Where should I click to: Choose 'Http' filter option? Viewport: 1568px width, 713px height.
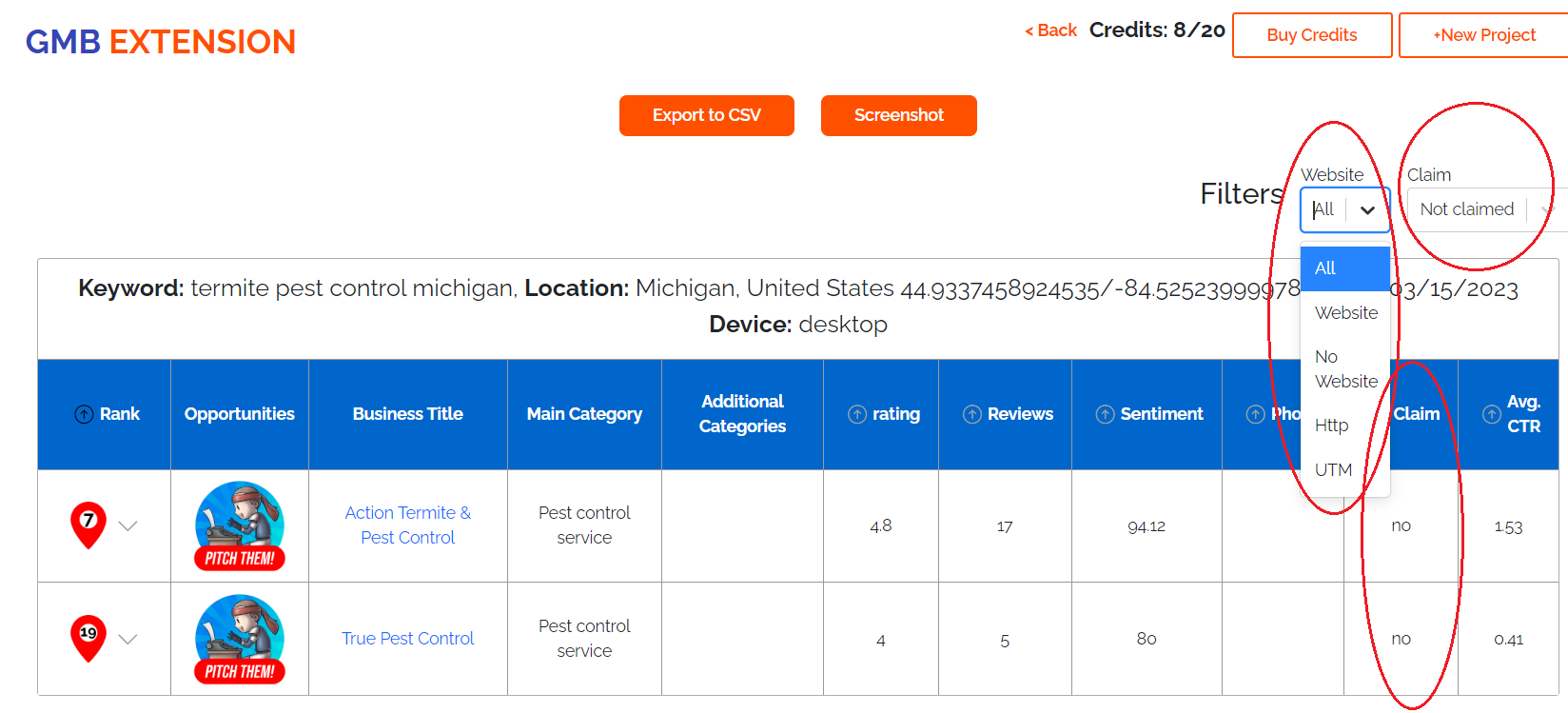(1345, 426)
